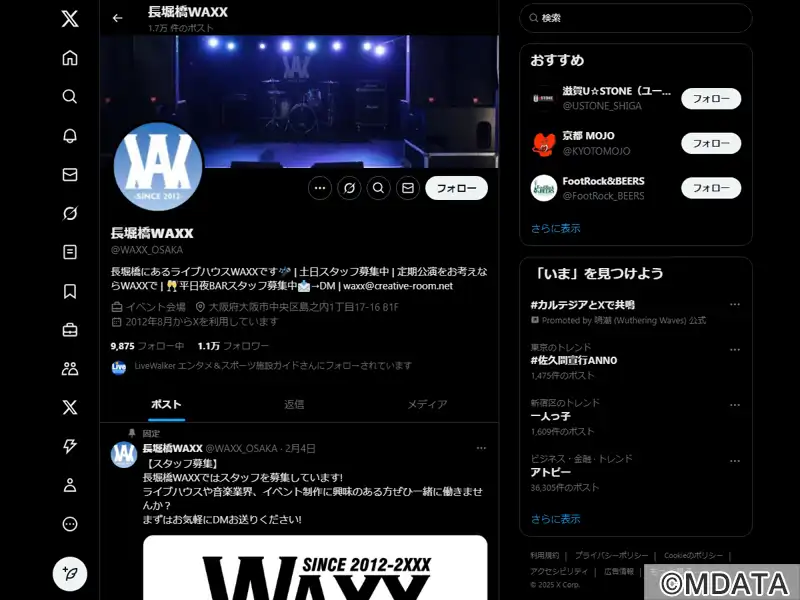Open pinned post more-options ellipsis

click(x=481, y=448)
